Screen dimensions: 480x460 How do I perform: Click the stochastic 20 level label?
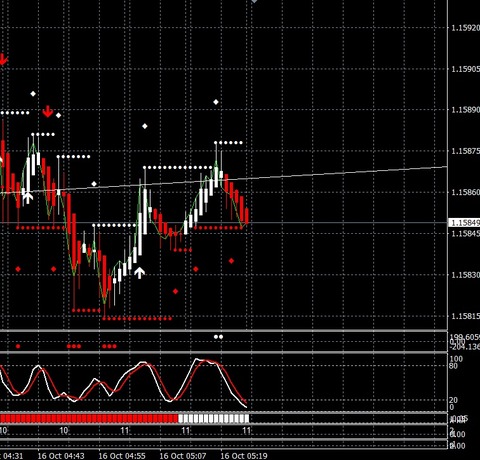point(453,400)
